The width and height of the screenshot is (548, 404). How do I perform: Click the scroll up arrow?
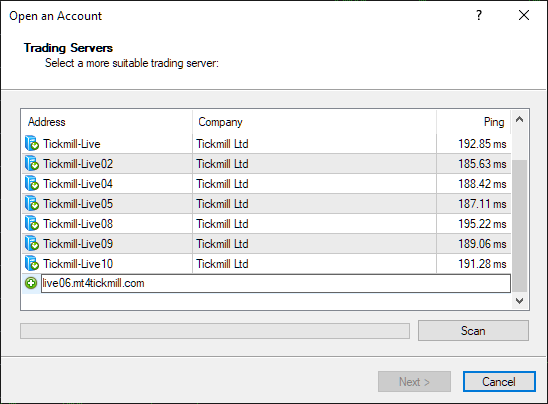520,120
